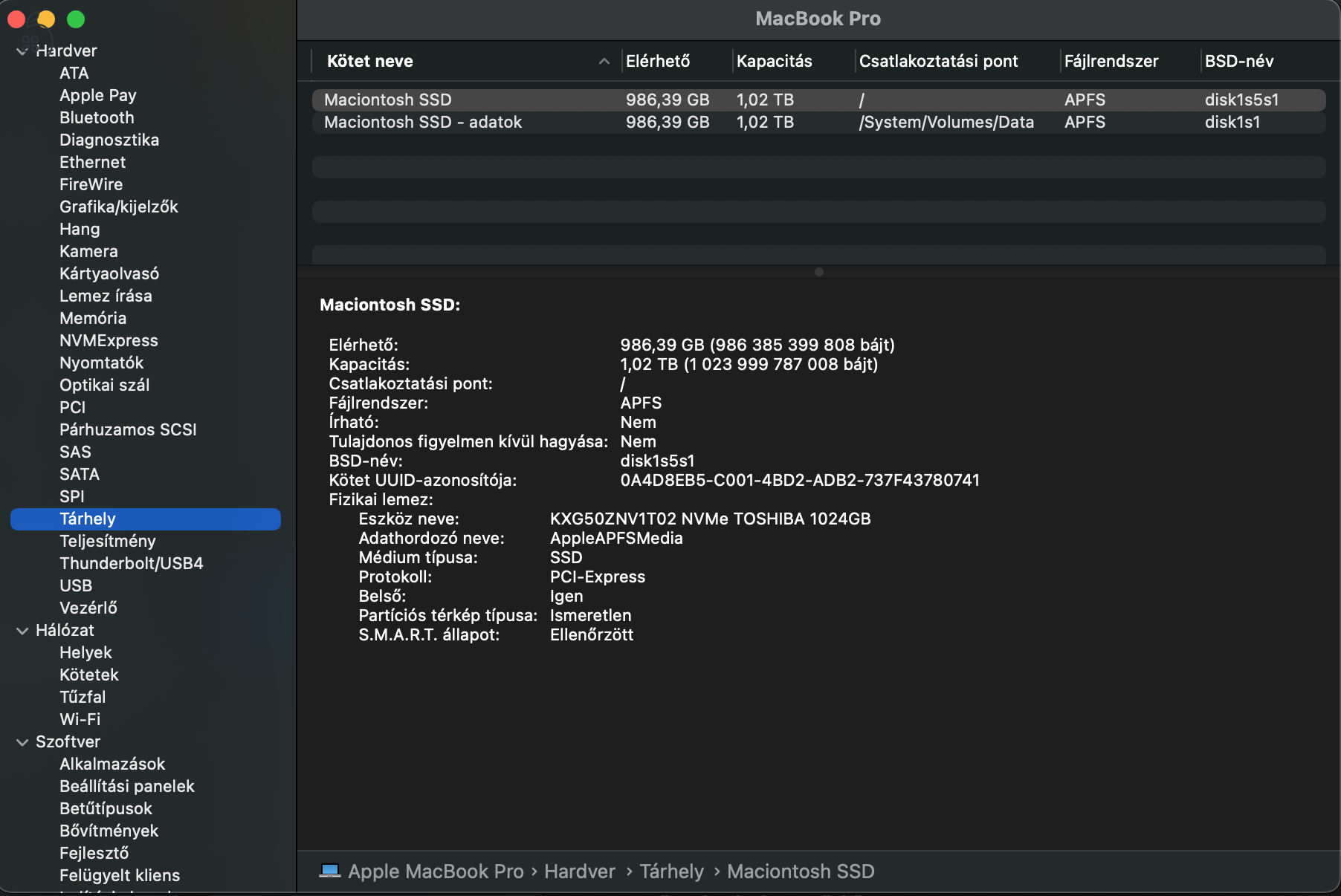1341x896 pixels.
Task: Select Maciontosh SSD - adatok row
Action: click(818, 122)
